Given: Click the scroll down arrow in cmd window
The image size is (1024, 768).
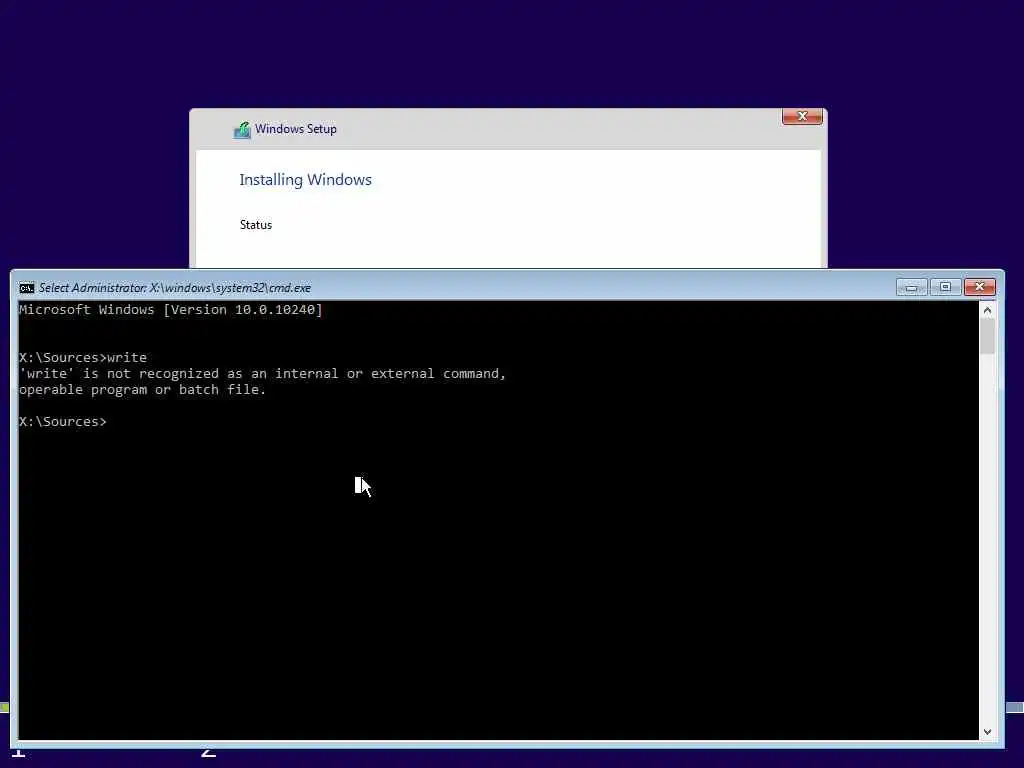Looking at the screenshot, I should [987, 732].
